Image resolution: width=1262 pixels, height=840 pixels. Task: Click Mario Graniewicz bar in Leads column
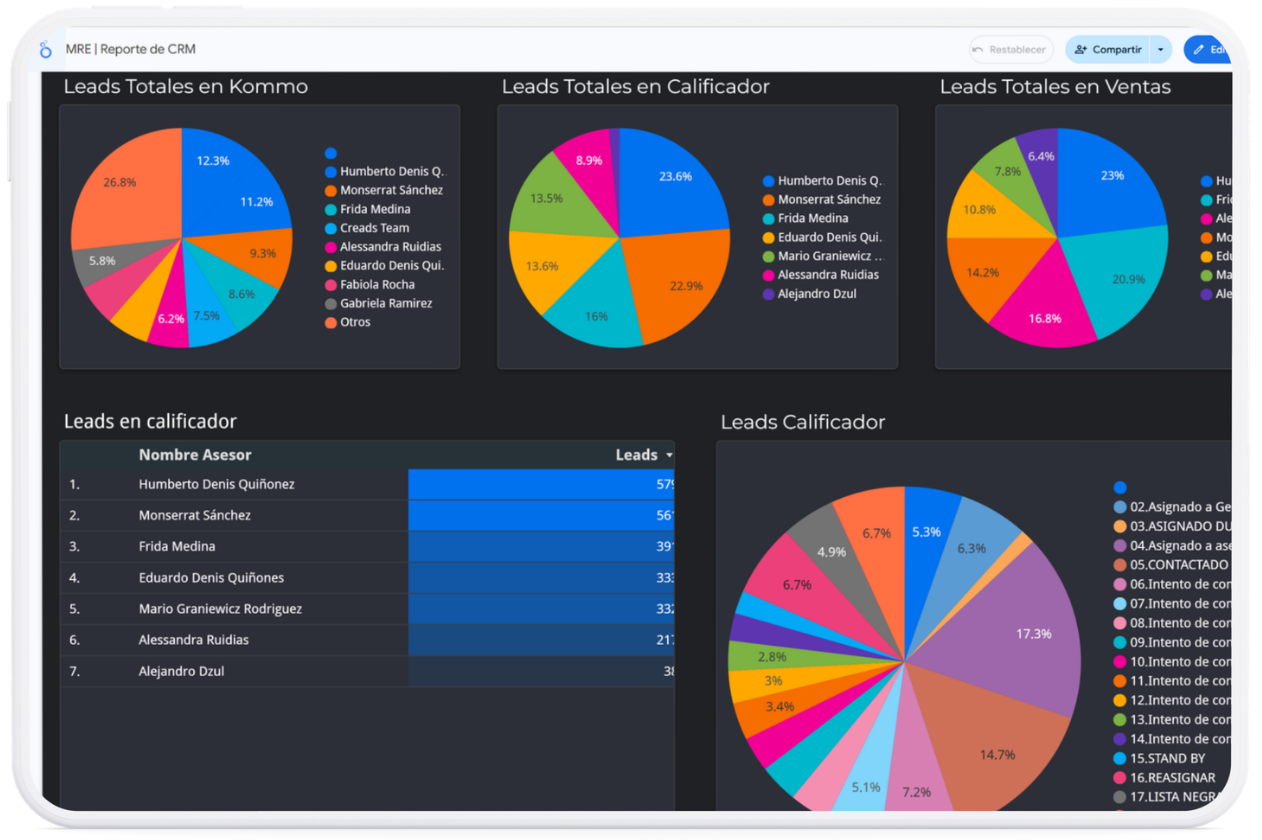[540, 609]
